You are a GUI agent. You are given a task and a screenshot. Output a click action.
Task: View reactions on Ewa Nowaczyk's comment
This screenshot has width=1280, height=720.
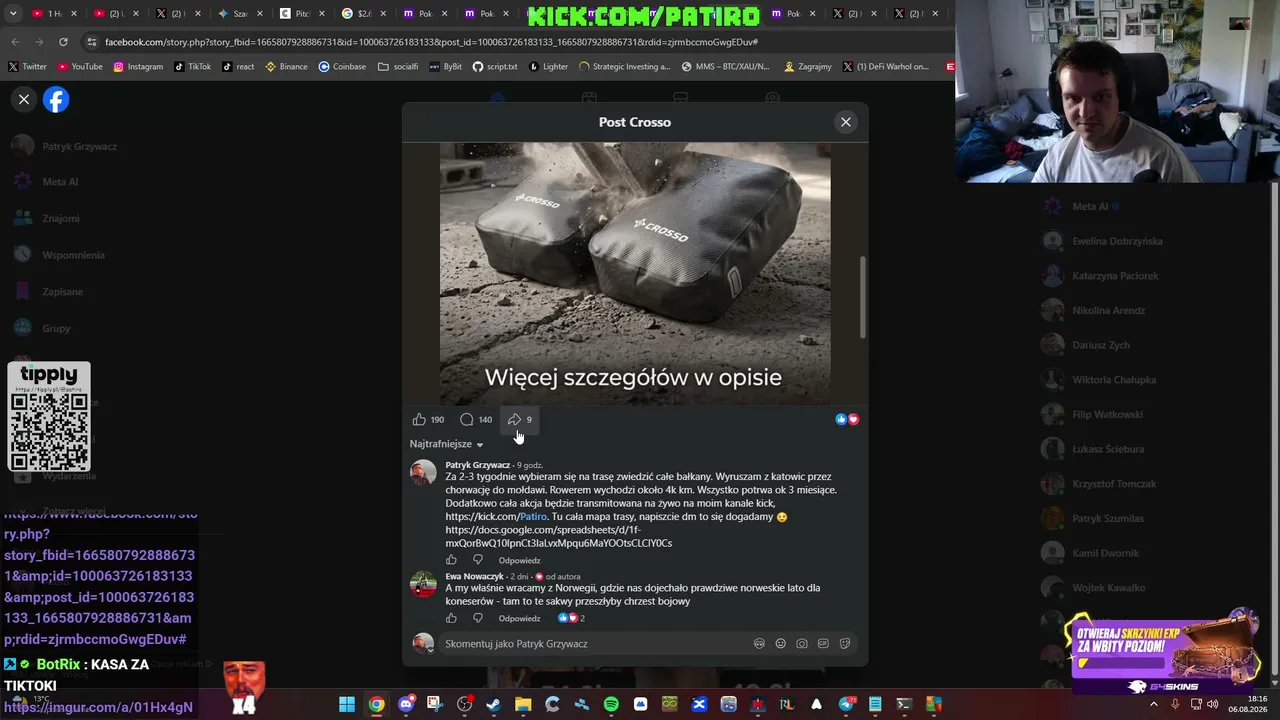pos(572,618)
